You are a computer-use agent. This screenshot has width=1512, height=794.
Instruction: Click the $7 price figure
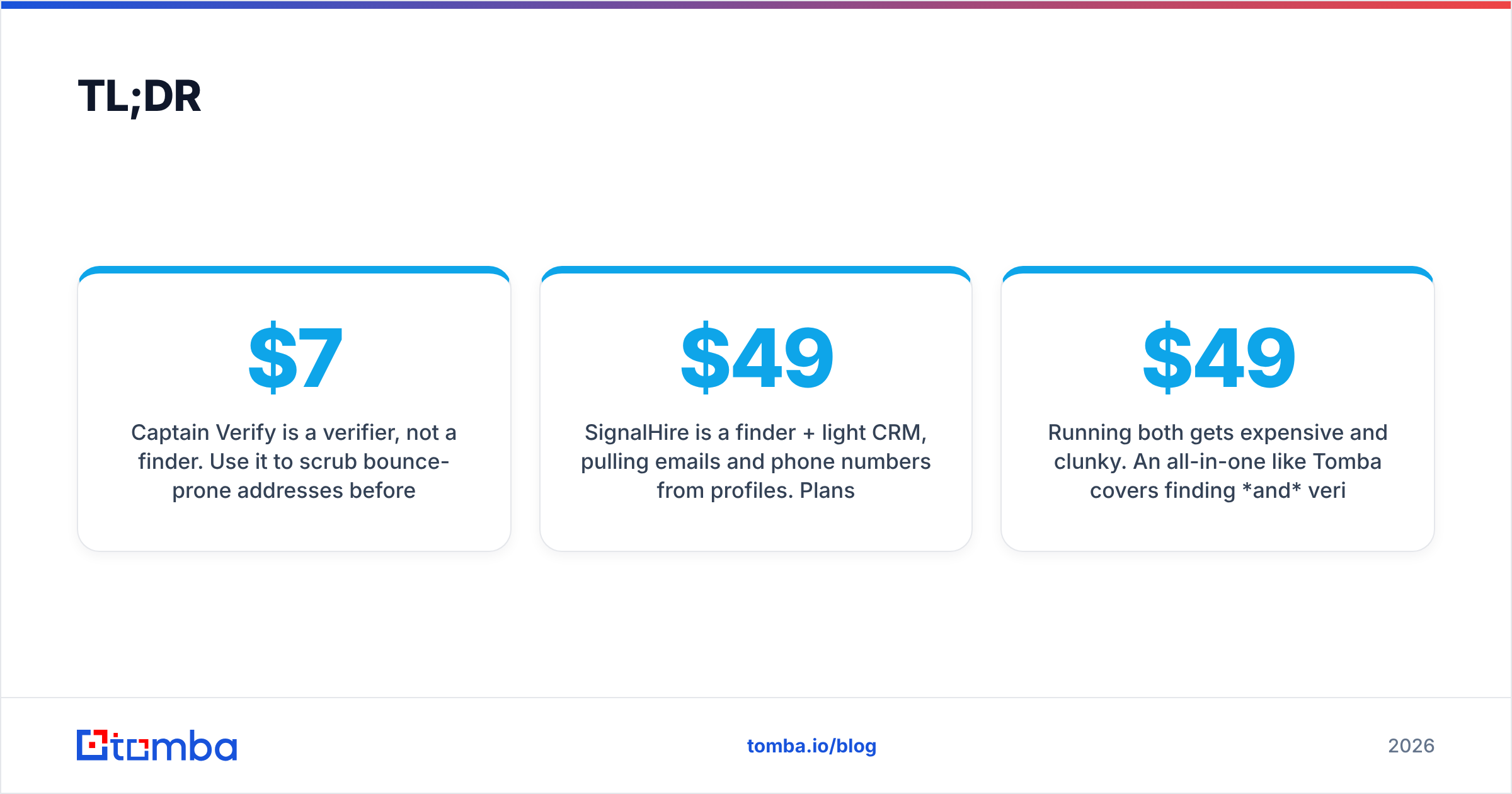click(x=294, y=358)
